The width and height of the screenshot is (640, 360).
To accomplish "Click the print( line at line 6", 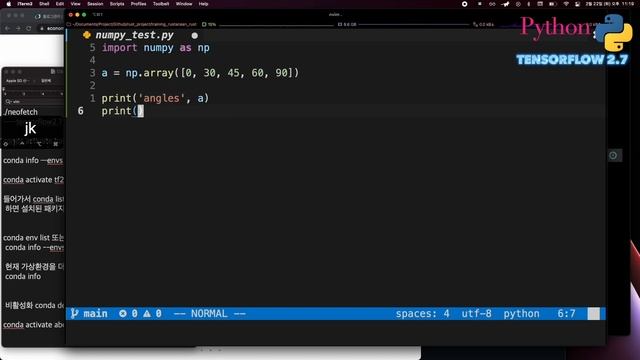I will pyautogui.click(x=122, y=111).
